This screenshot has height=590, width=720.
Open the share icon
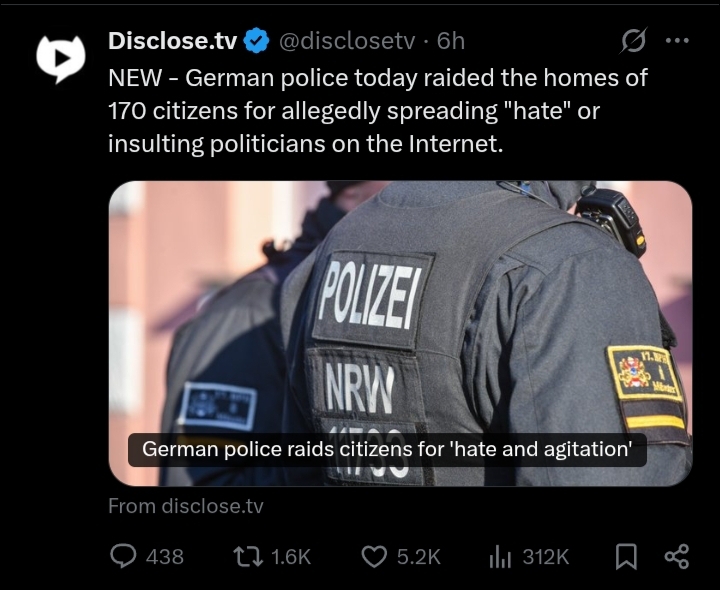click(677, 556)
